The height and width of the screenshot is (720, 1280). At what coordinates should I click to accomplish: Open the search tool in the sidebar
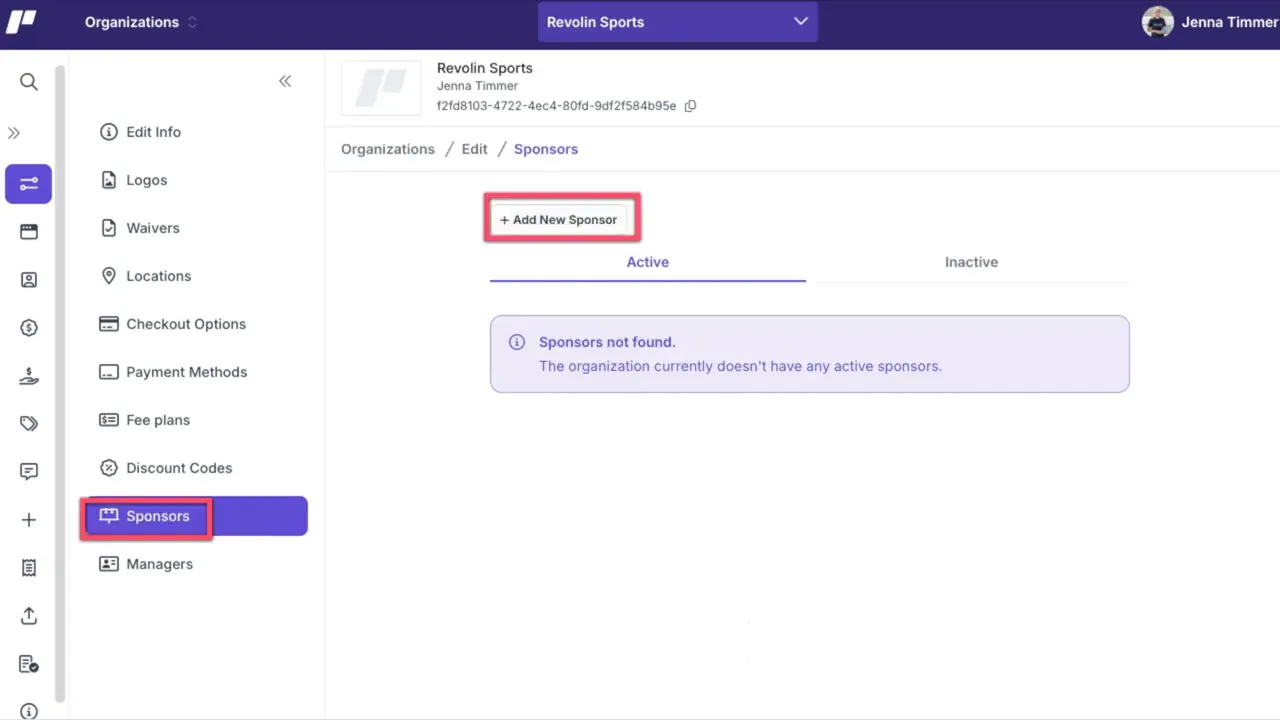pos(28,81)
